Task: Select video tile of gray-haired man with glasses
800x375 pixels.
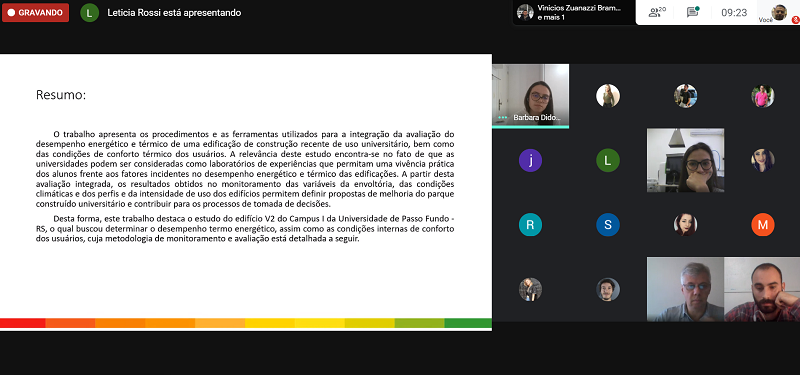Action: coord(685,289)
